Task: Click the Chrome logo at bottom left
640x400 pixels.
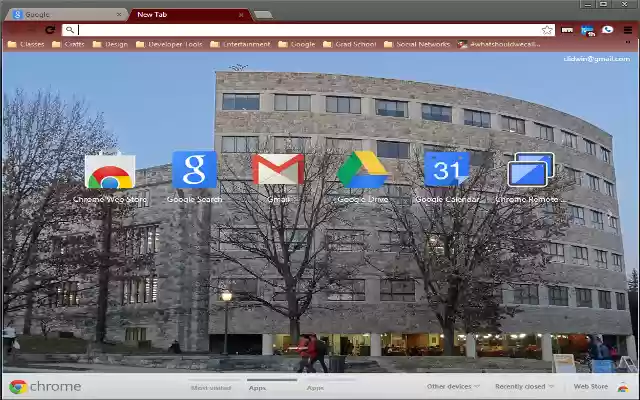Action: [x=18, y=387]
